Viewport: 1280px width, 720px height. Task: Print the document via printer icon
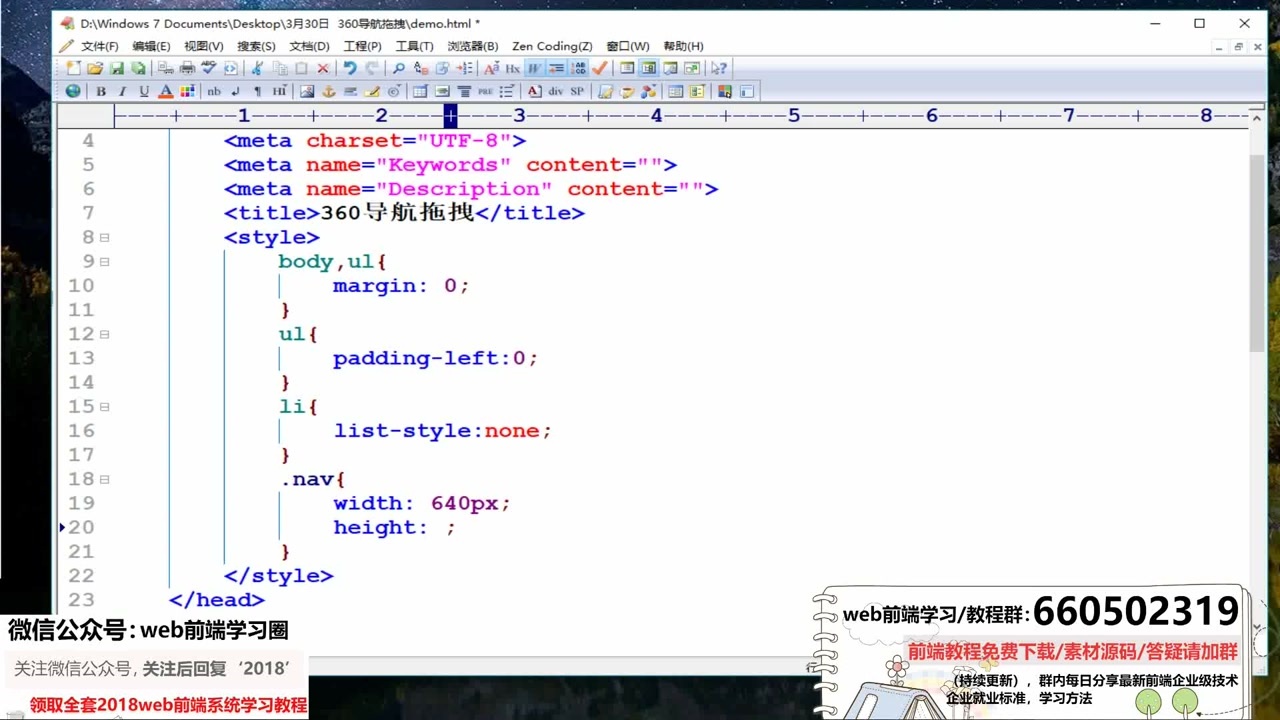(x=187, y=68)
